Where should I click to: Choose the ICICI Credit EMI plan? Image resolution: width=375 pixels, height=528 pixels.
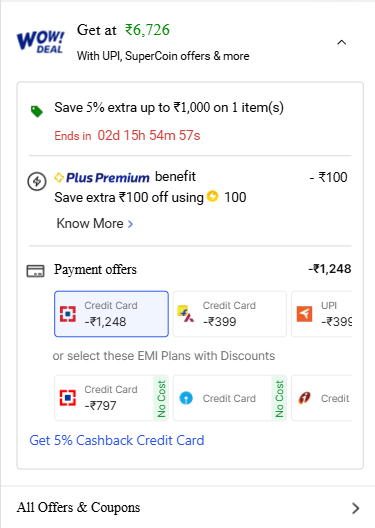[321, 398]
